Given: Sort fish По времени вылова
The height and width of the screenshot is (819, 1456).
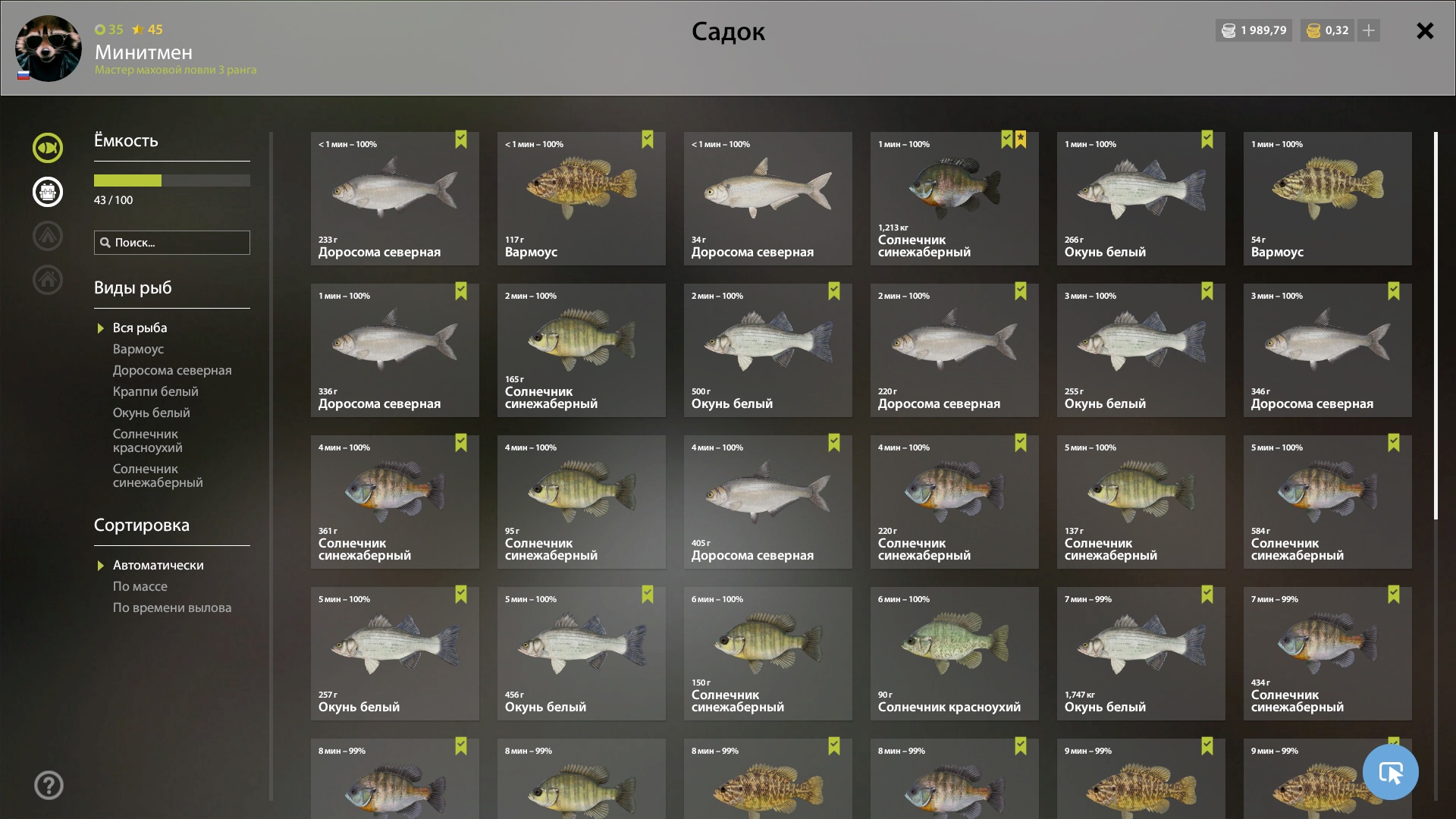Looking at the screenshot, I should [172, 607].
